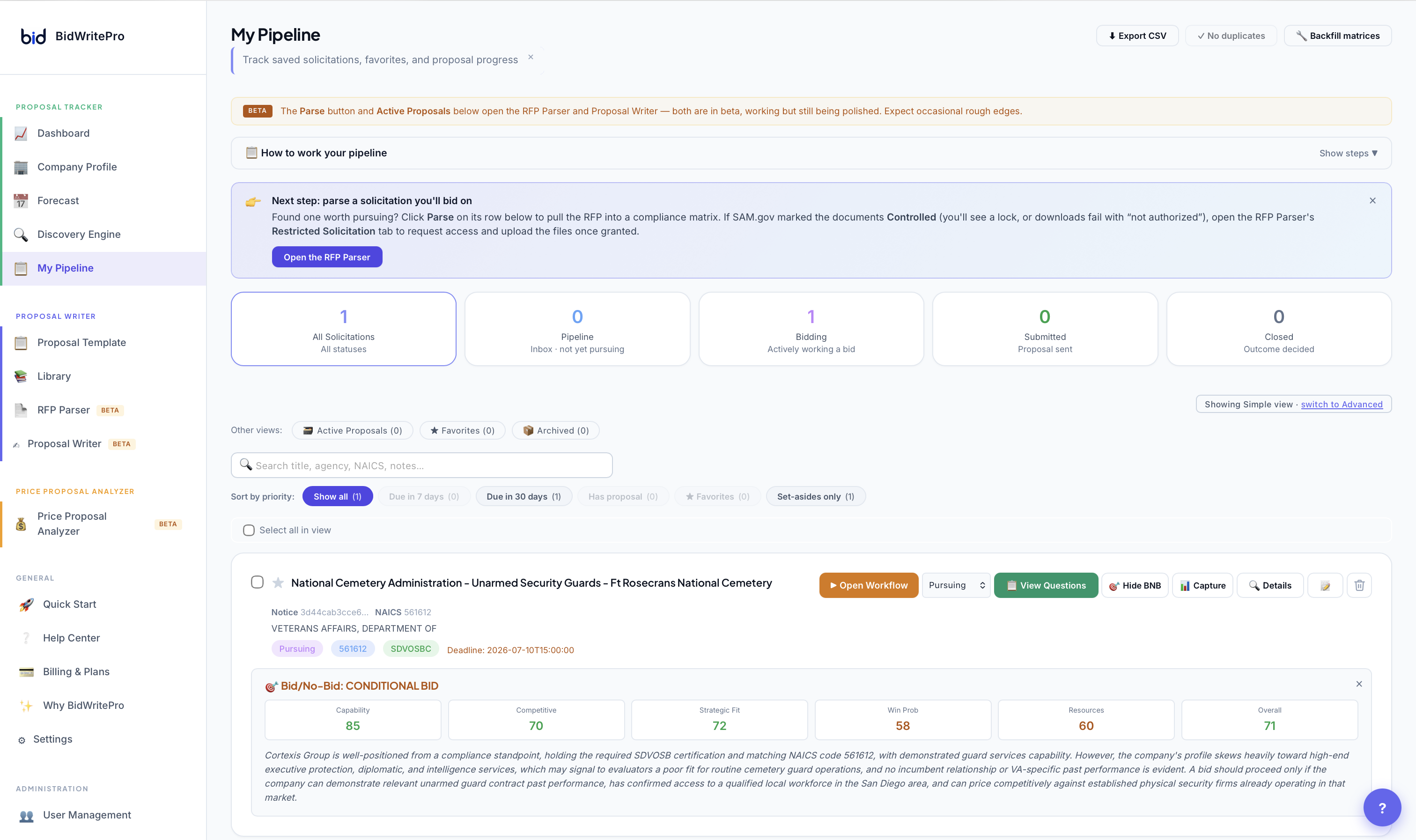
Task: Click Hide BNB button
Action: point(1135,585)
